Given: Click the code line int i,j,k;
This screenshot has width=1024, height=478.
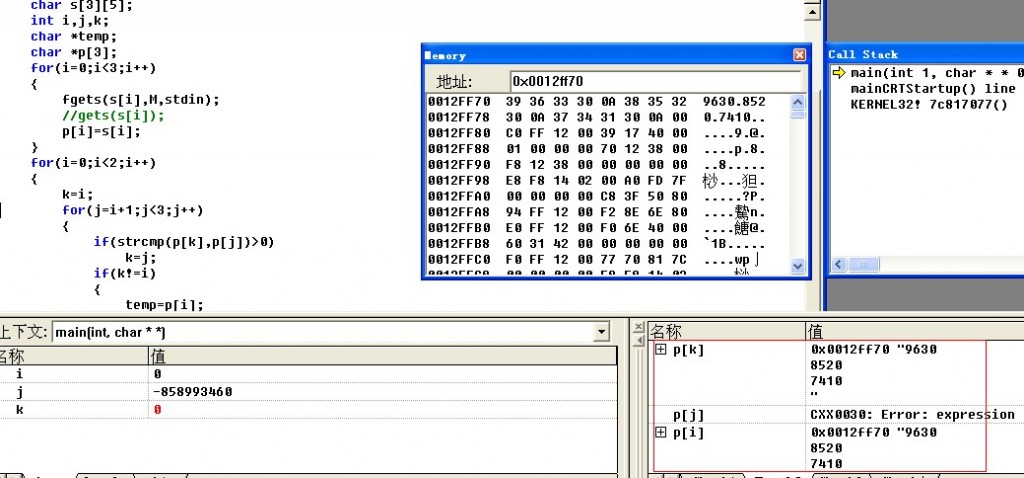Looking at the screenshot, I should coord(70,20).
